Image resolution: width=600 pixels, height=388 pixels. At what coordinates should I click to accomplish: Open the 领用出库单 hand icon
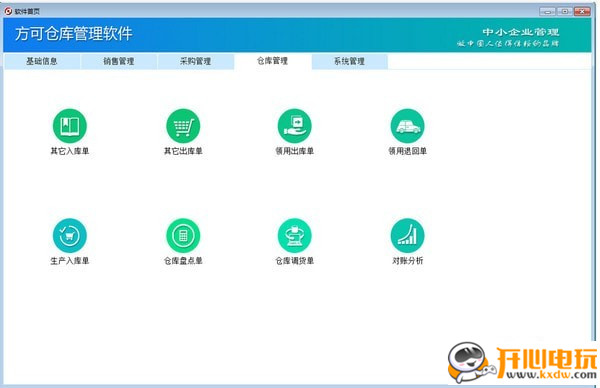[x=295, y=126]
